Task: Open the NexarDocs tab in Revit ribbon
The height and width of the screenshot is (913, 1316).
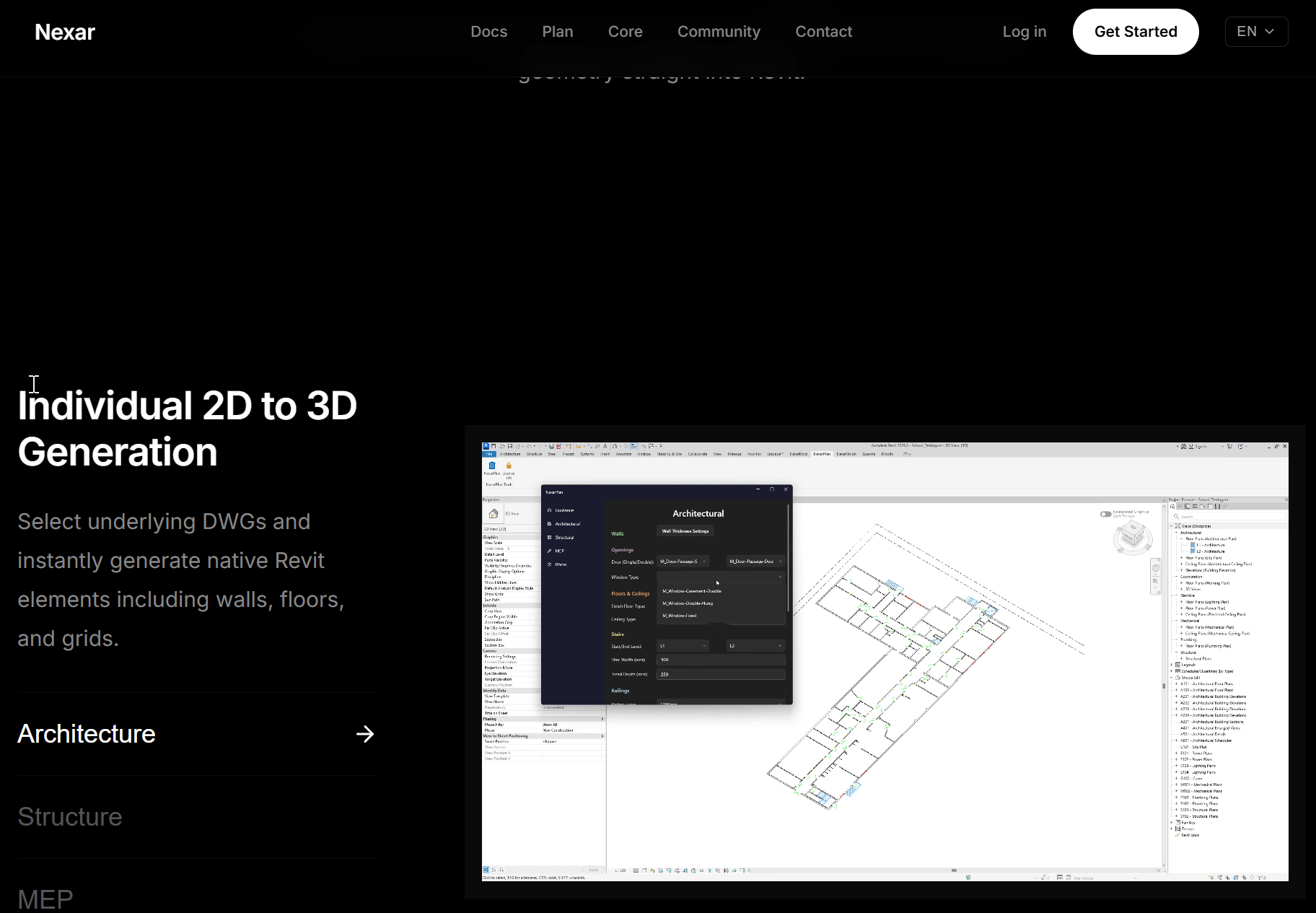Action: (x=799, y=454)
